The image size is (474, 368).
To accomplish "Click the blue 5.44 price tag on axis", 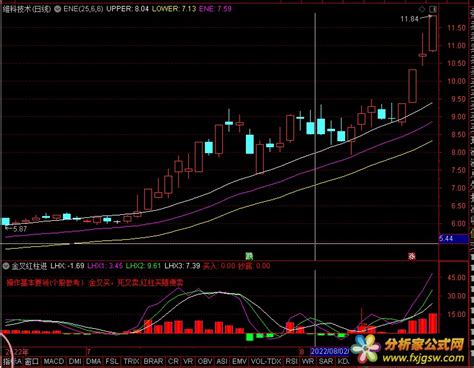I will point(454,239).
